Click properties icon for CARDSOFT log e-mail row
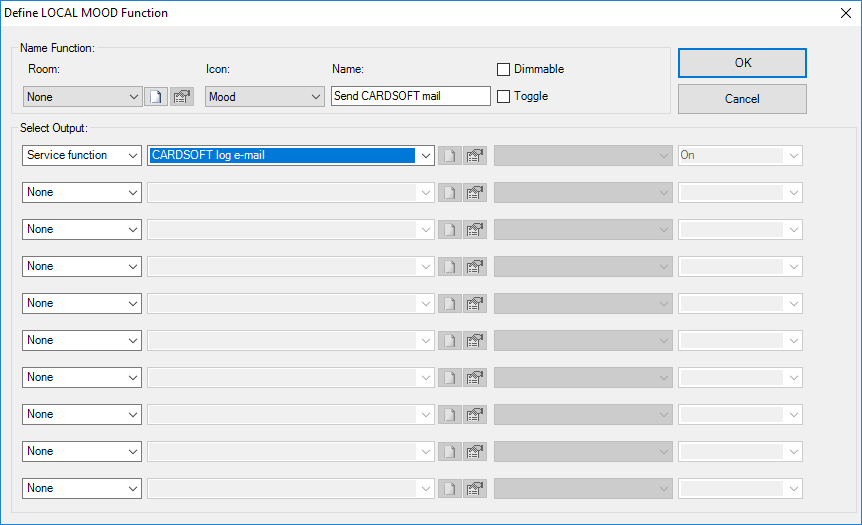The height and width of the screenshot is (525, 862). tap(475, 156)
